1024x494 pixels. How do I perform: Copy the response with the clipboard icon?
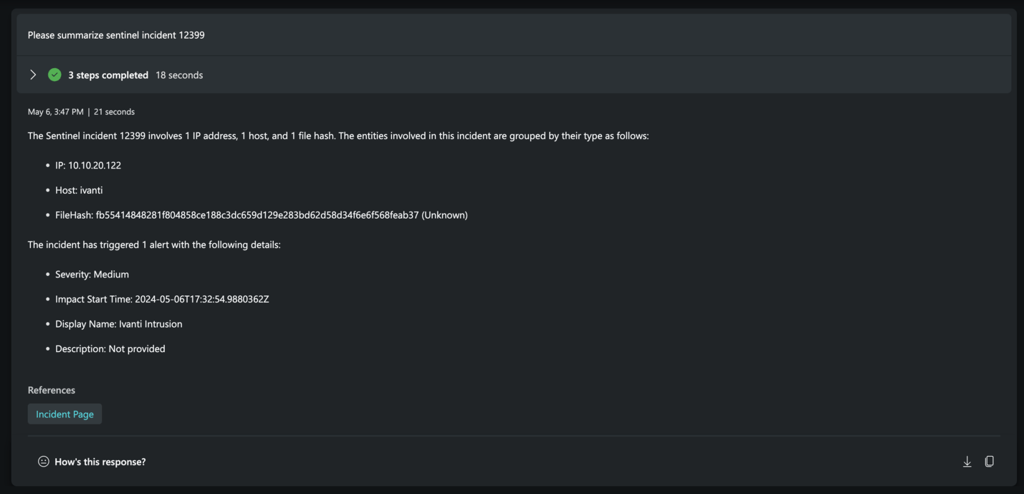(989, 462)
